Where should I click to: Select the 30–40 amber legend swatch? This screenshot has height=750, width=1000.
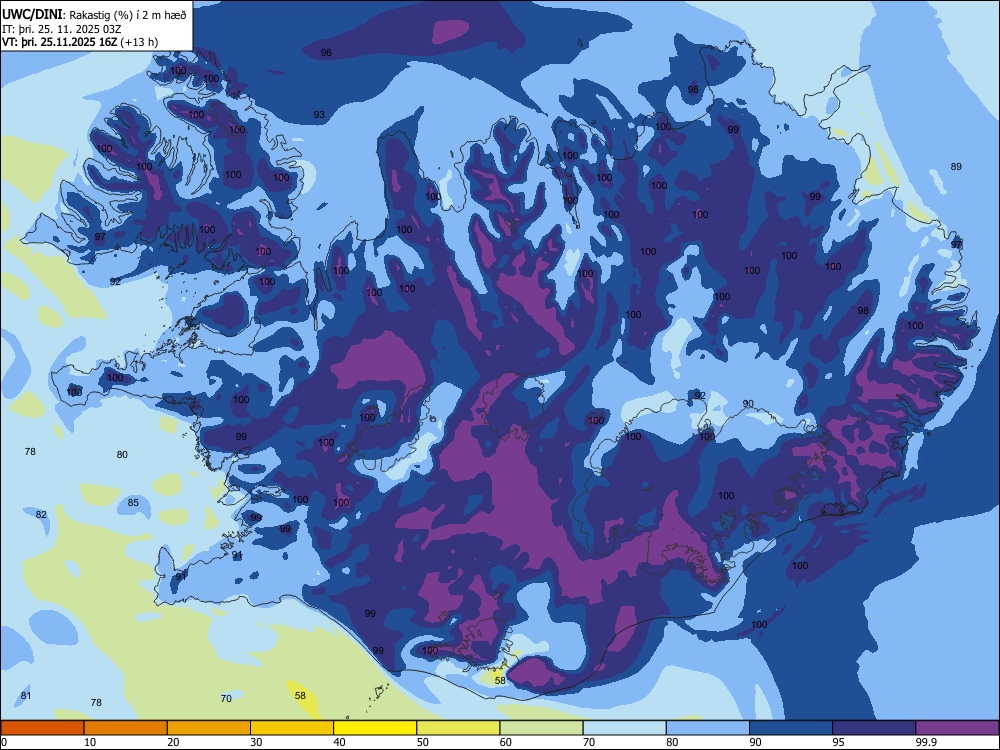tap(292, 728)
